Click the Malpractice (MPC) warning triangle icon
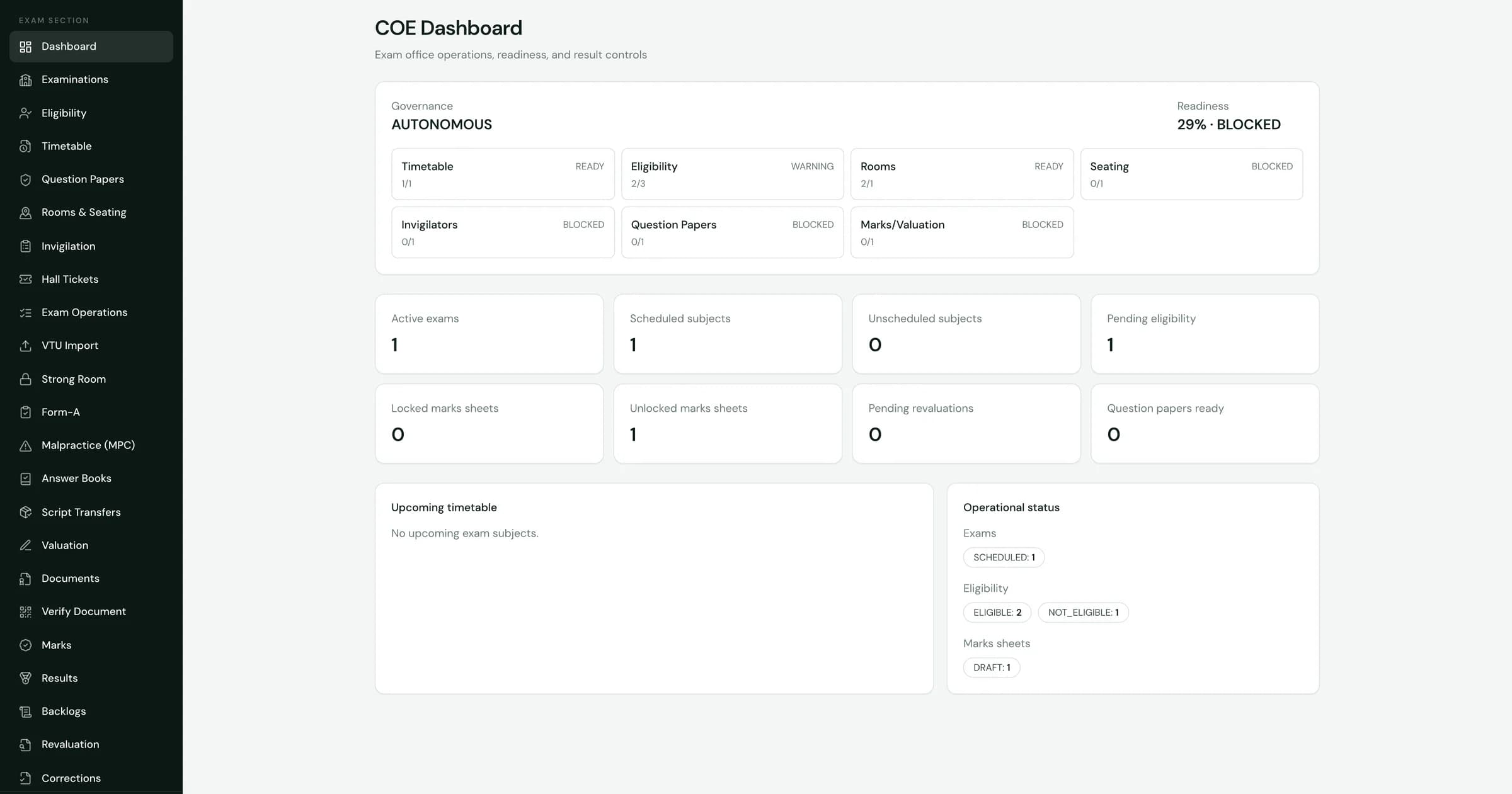Screen dimensions: 1512x794 (x=25, y=446)
